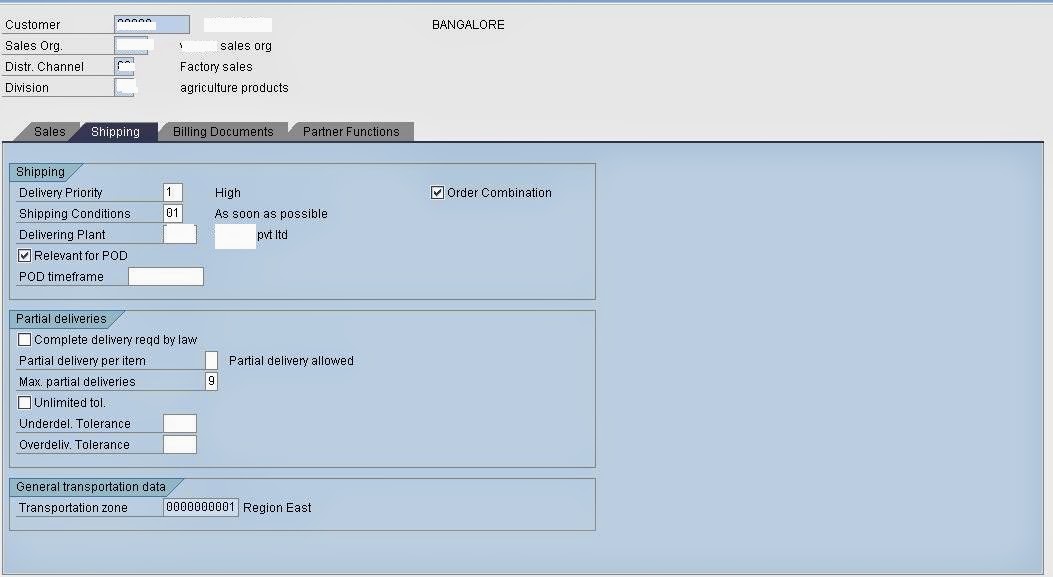Focus the Division input field
1053x577 pixels.
pos(125,87)
